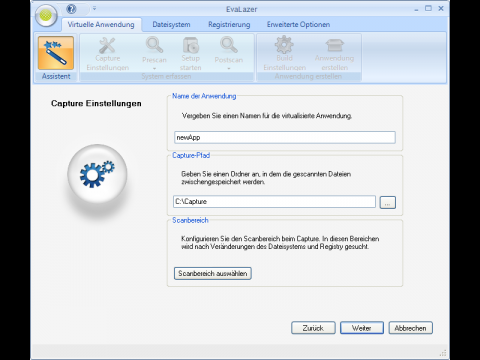Cancel with Abbrechen button

pos(410,328)
